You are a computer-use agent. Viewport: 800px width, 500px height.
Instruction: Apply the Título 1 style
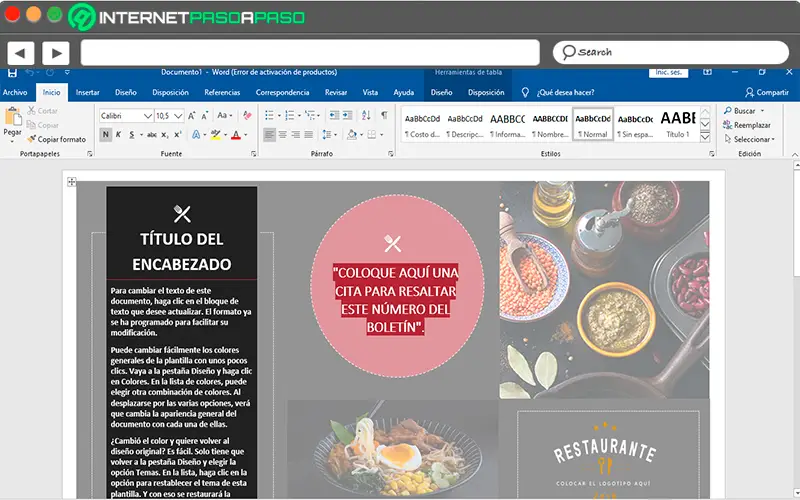678,124
